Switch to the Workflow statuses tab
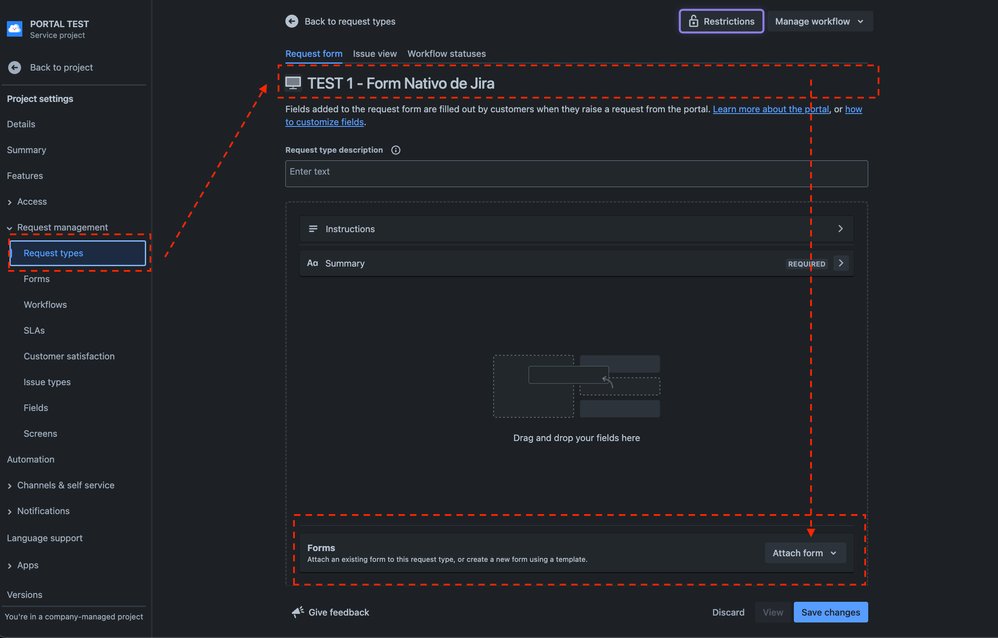The image size is (998, 638). pyautogui.click(x=446, y=53)
